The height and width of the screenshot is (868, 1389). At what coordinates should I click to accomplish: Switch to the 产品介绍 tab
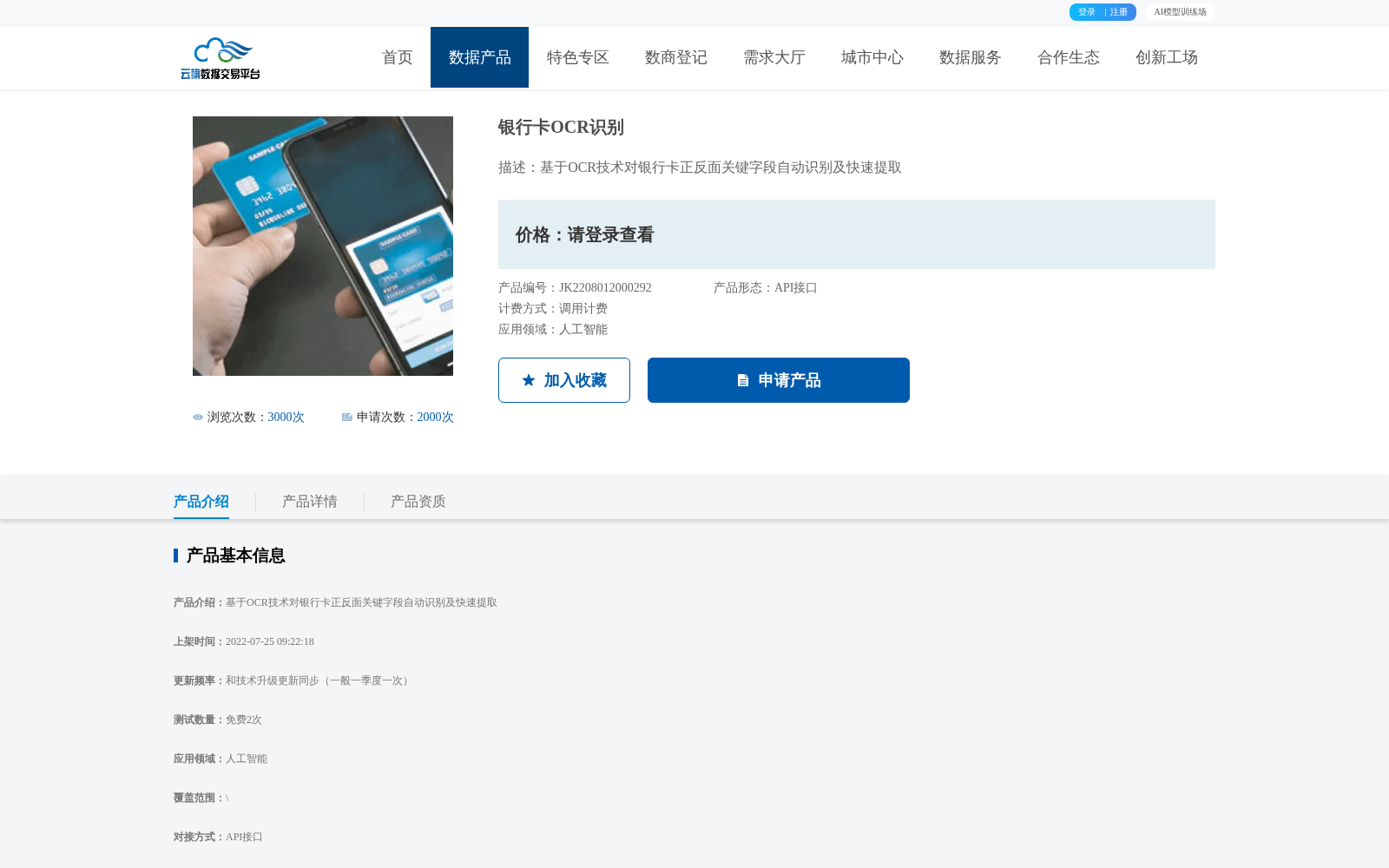pyautogui.click(x=201, y=502)
